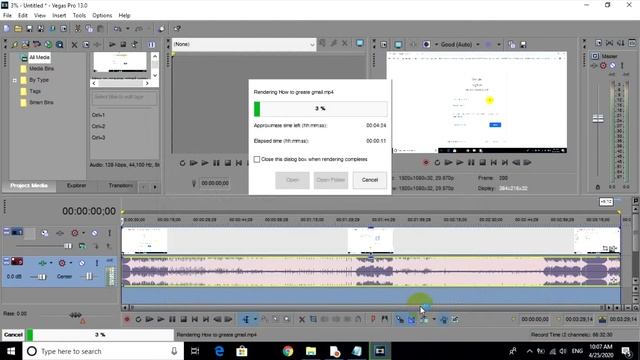Open the Options menu
The height and width of the screenshot is (360, 640).
click(102, 16)
